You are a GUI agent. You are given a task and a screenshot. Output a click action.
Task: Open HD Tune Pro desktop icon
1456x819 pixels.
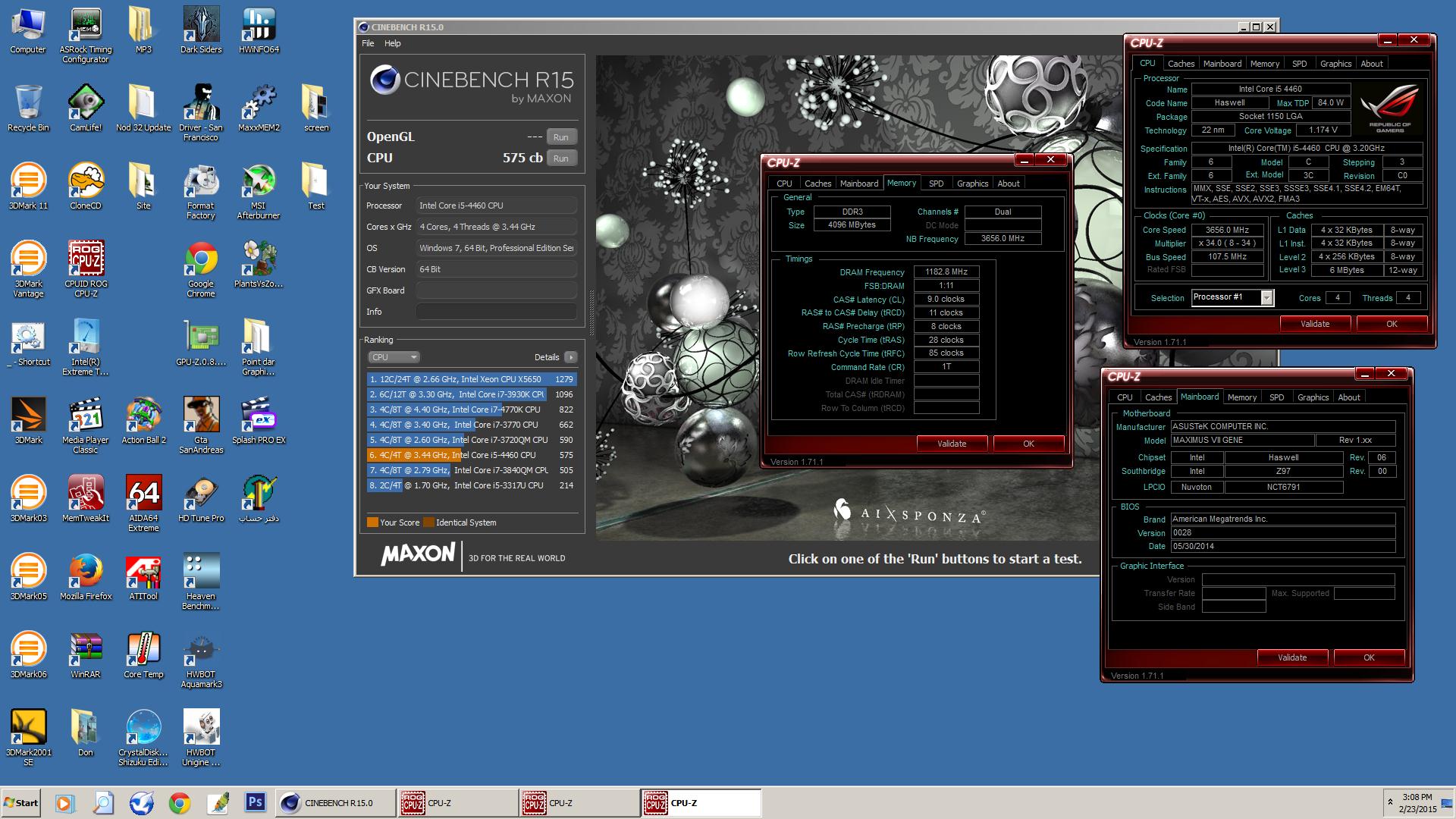coord(201,499)
